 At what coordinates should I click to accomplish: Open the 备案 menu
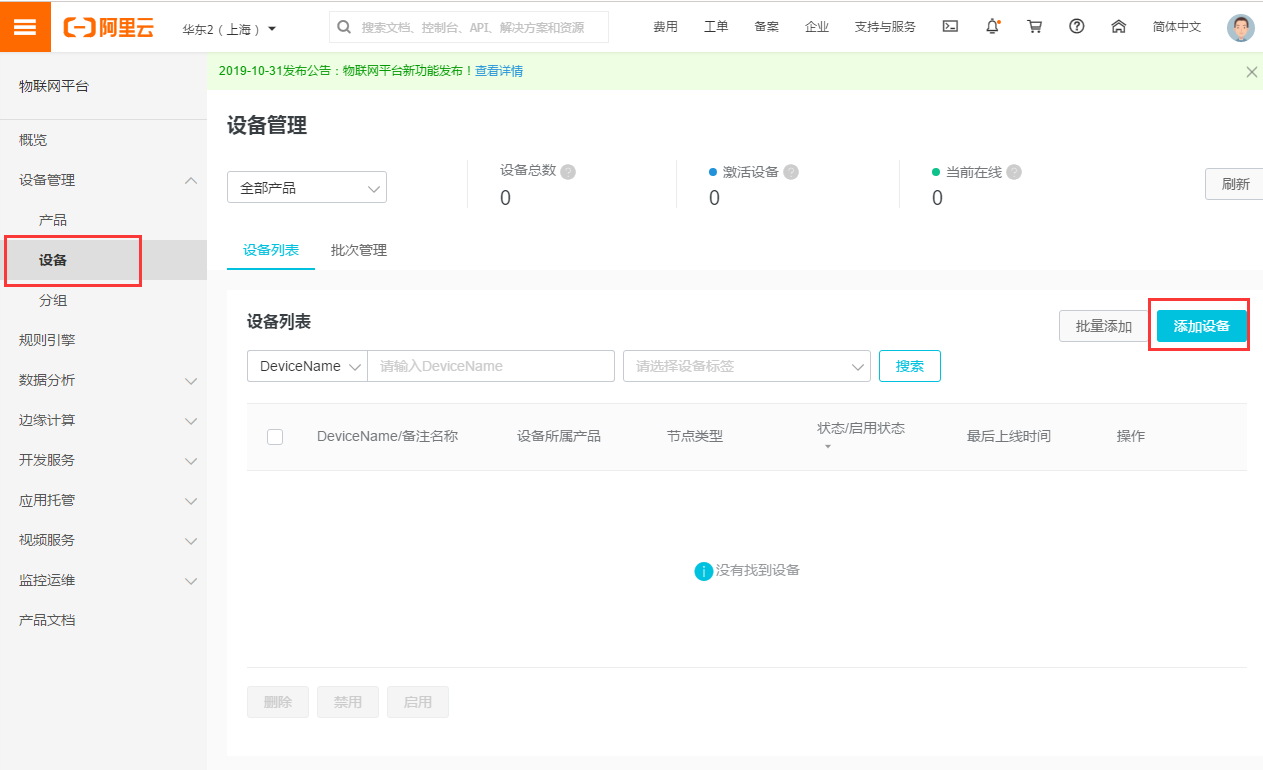[x=767, y=27]
